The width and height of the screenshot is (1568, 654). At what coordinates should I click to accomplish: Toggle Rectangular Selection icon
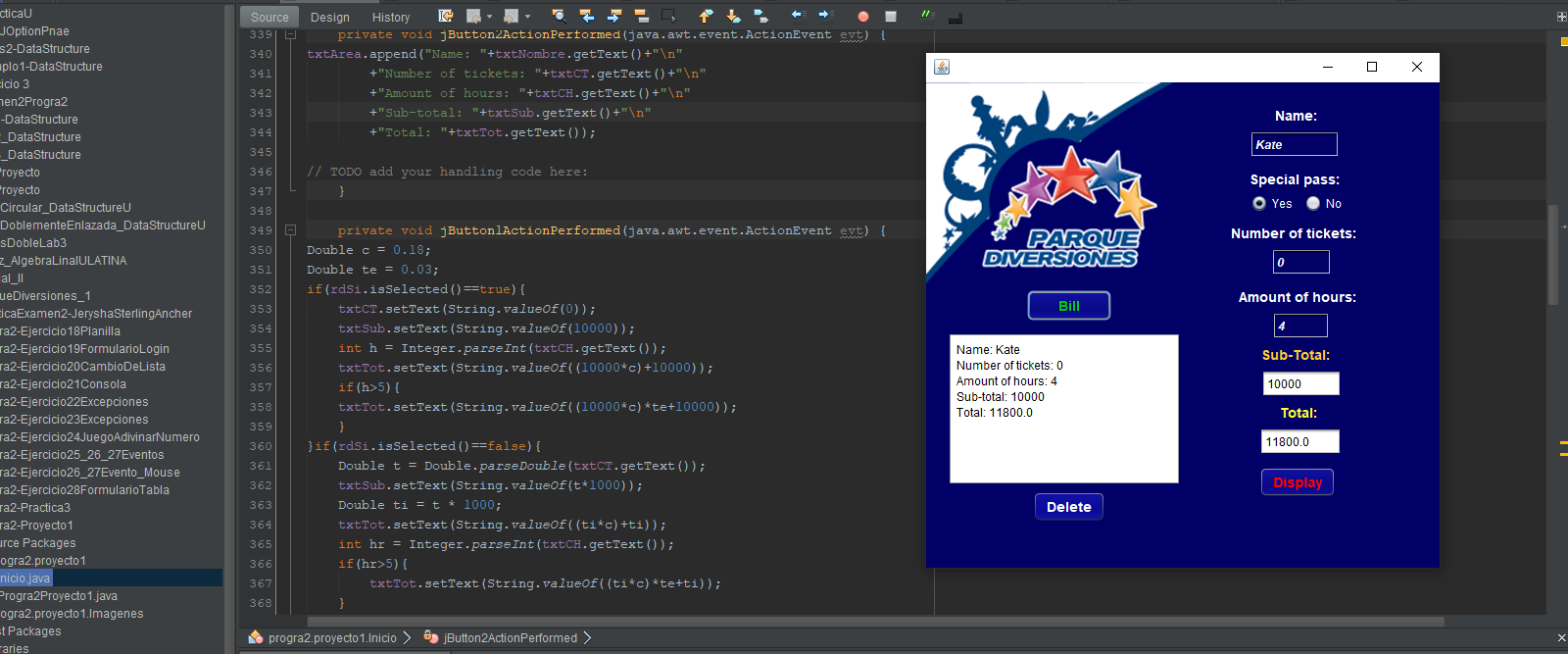pyautogui.click(x=668, y=16)
